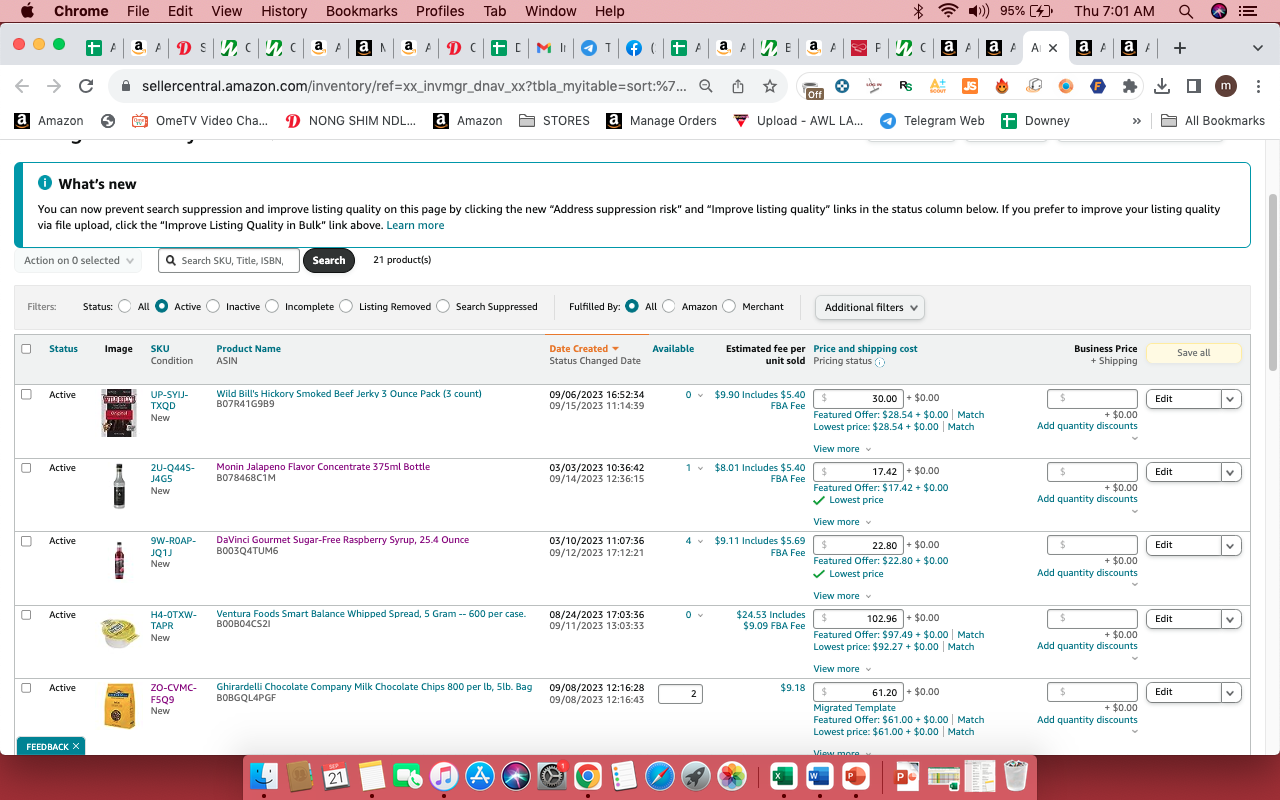Click the zoom magnifier in address bar

point(706,86)
